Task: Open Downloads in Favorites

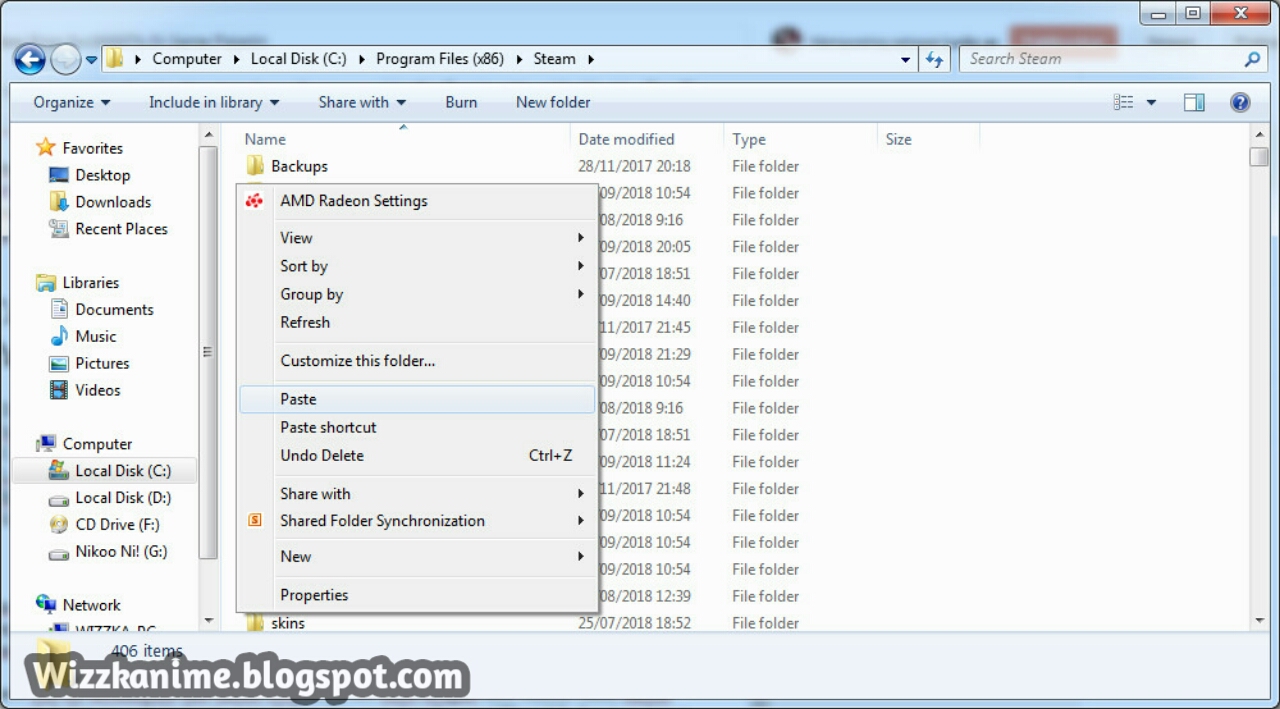Action: point(113,202)
